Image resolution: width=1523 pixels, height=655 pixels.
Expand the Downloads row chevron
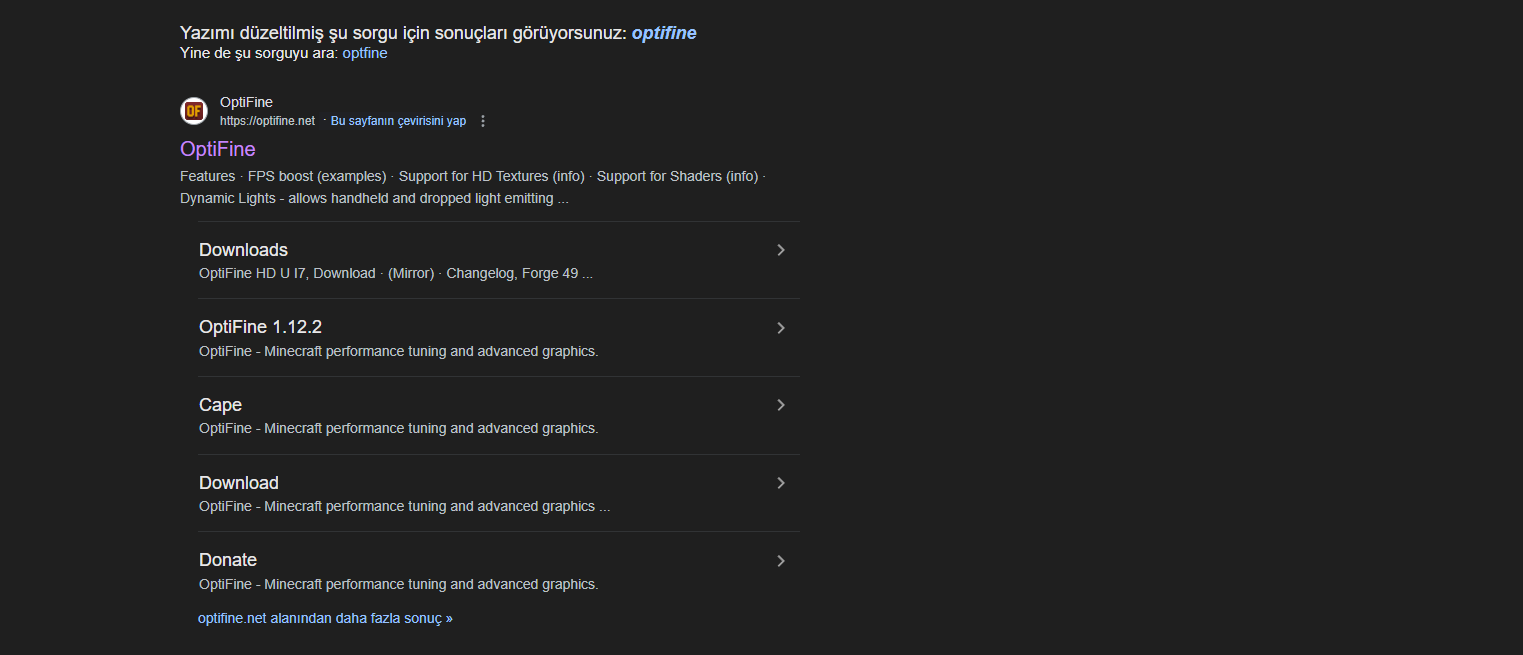pos(781,250)
